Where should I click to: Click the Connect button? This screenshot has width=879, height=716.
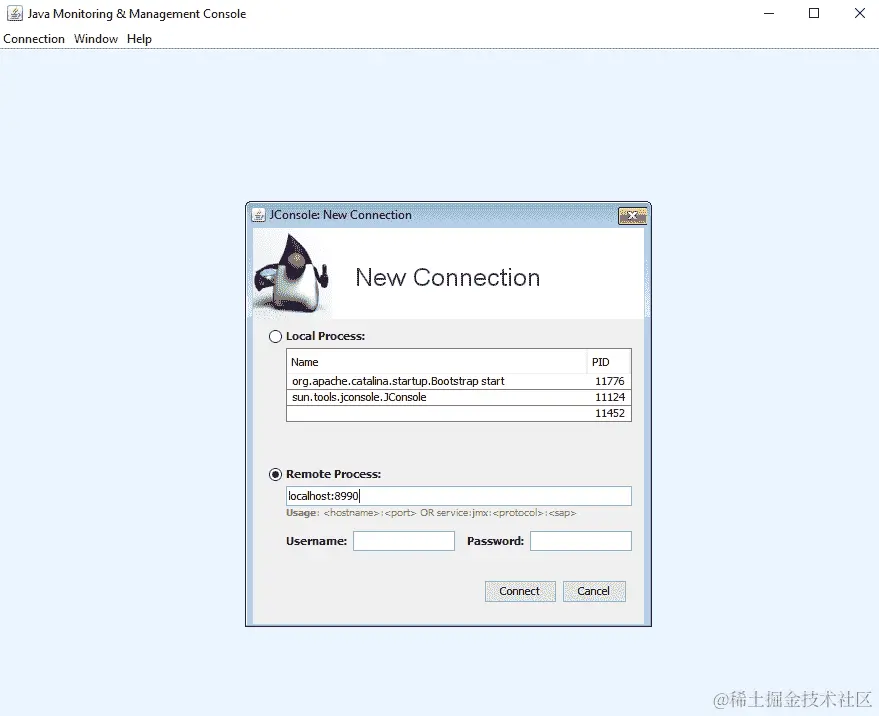(520, 591)
